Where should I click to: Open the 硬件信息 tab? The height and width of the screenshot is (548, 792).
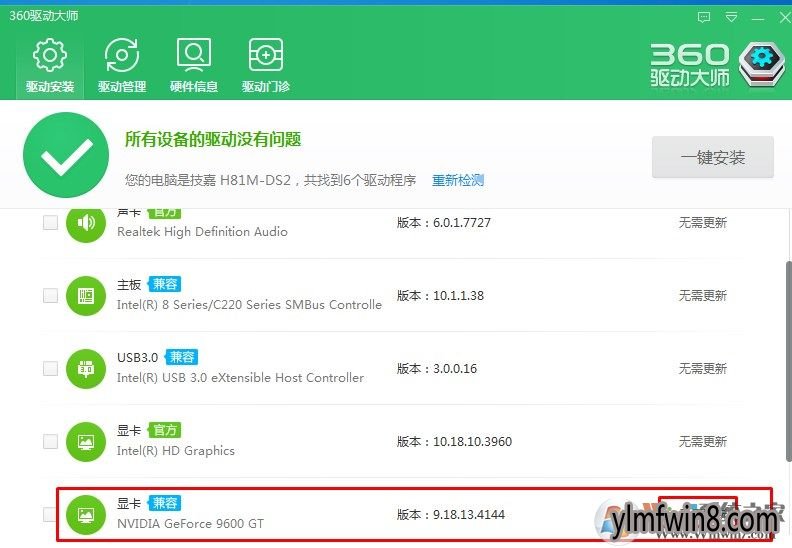(194, 66)
